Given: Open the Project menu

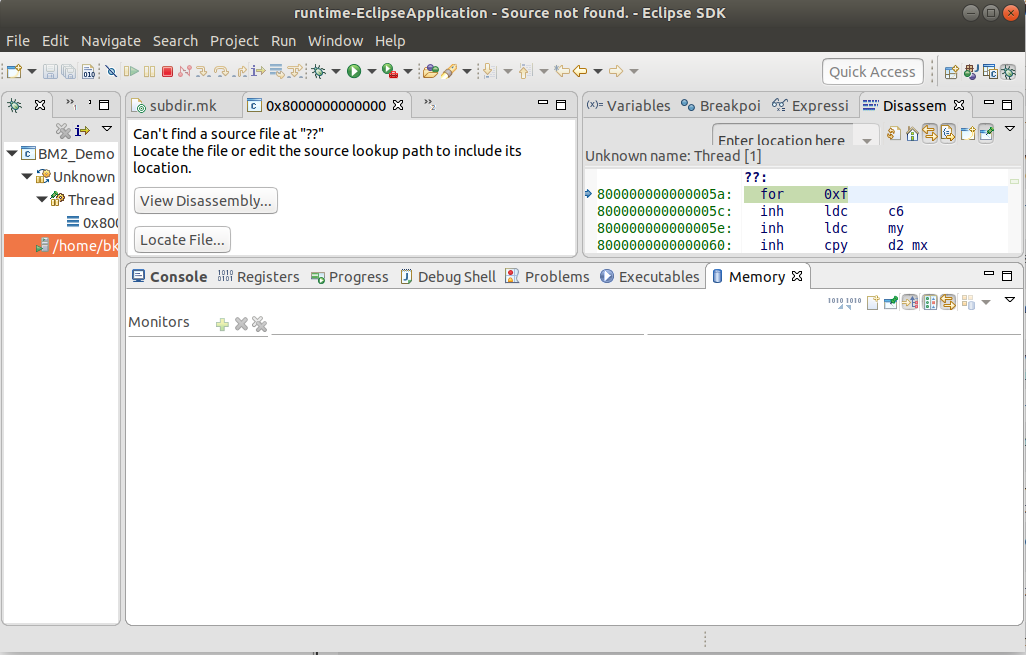Looking at the screenshot, I should (x=234, y=41).
